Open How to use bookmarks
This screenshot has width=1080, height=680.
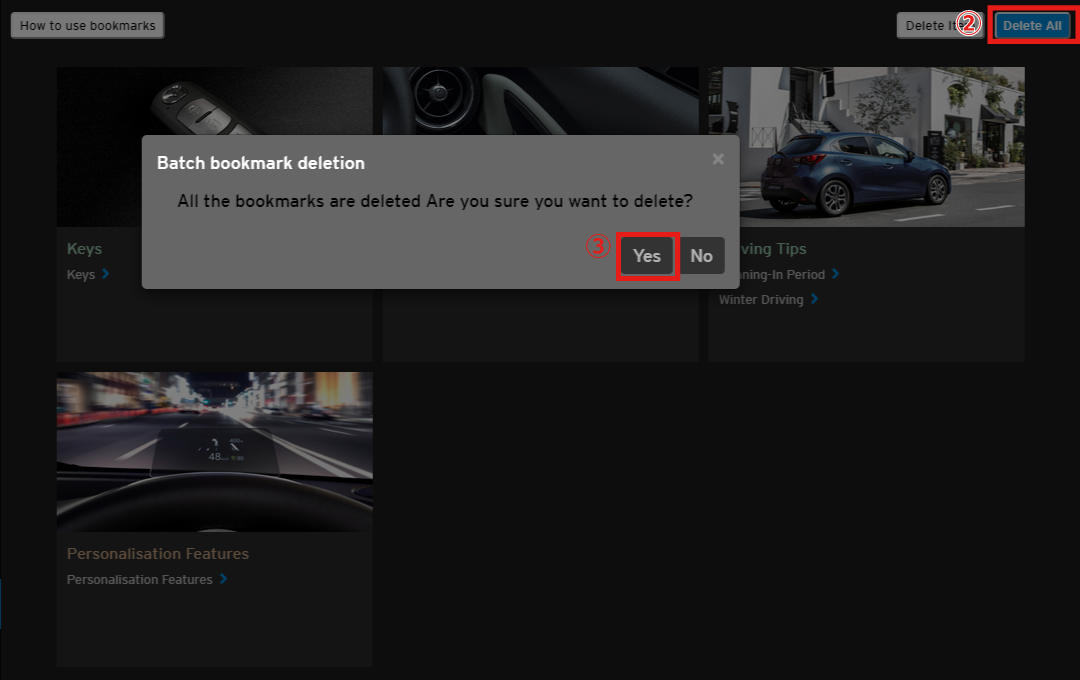tap(88, 26)
